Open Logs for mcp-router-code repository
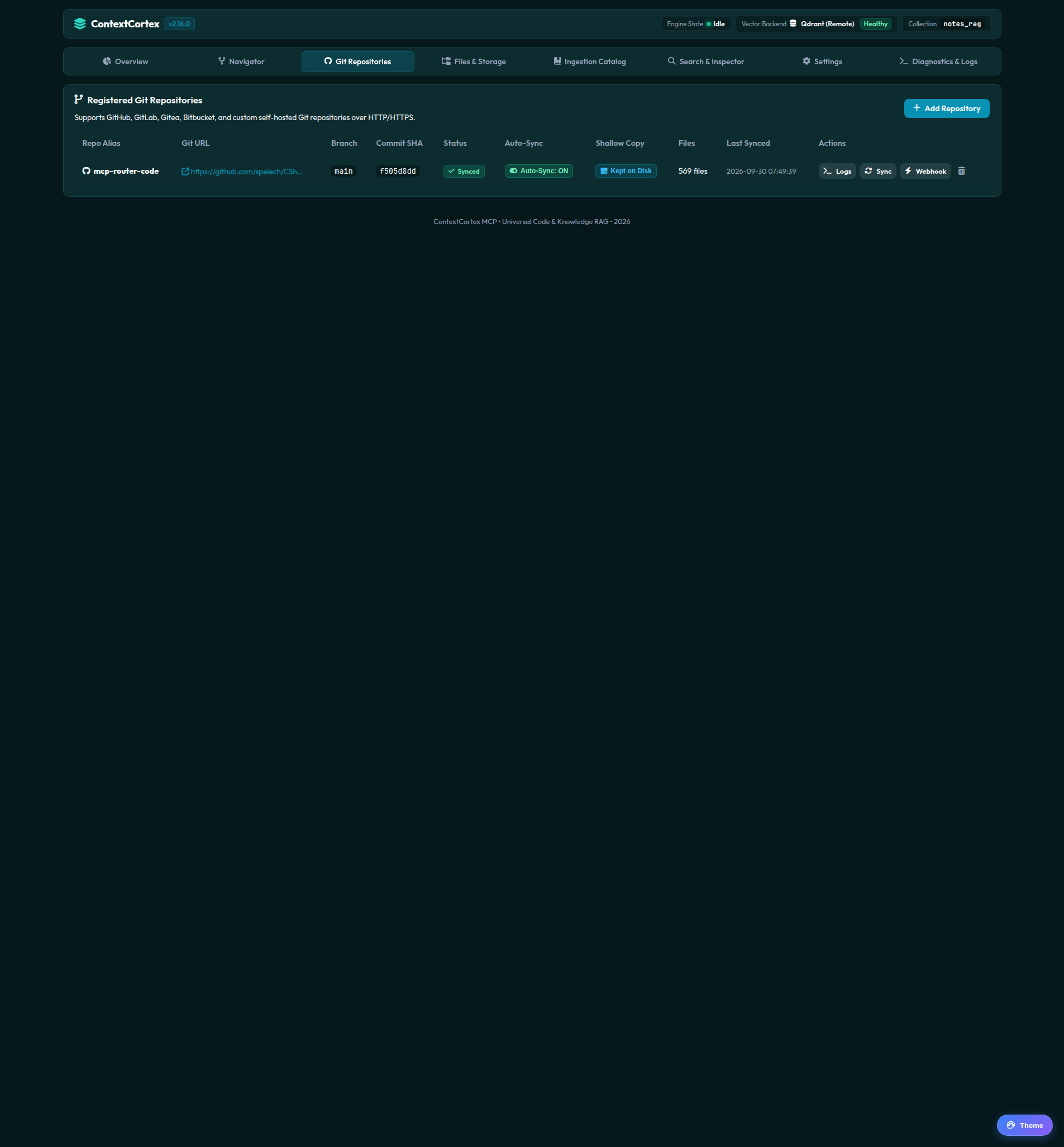The height and width of the screenshot is (1147, 1064). [x=837, y=171]
